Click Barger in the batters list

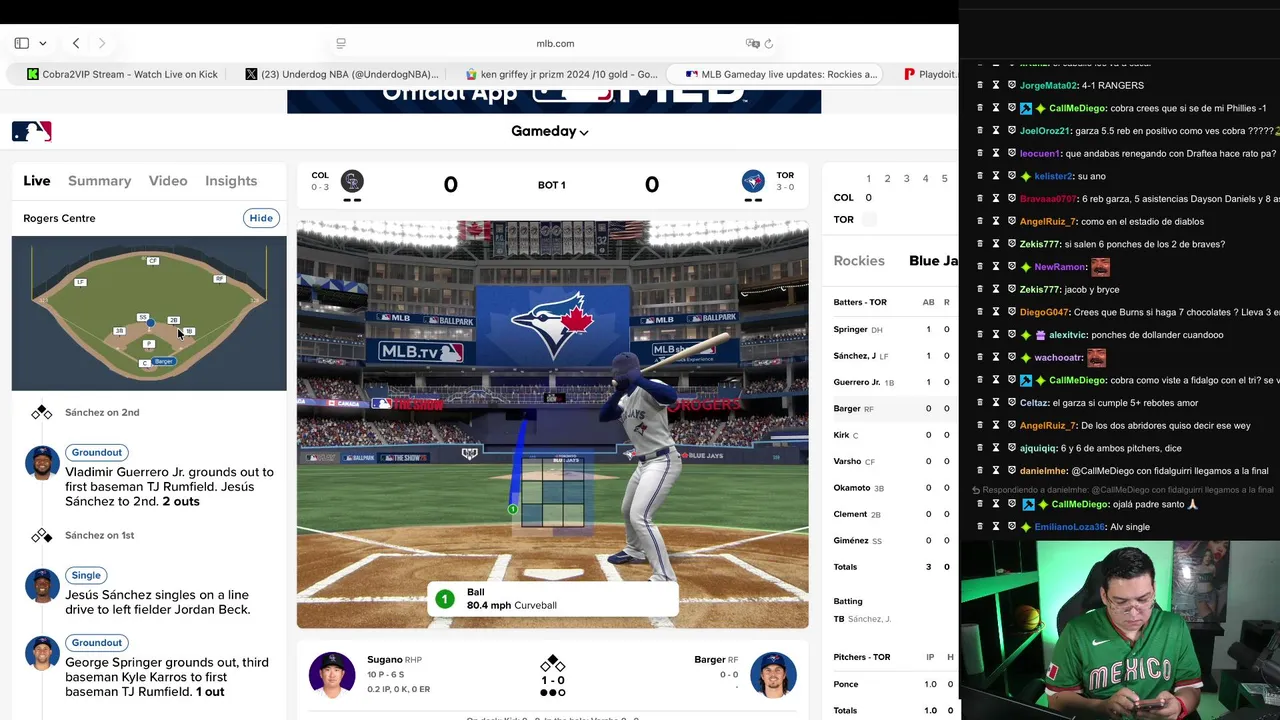847,408
